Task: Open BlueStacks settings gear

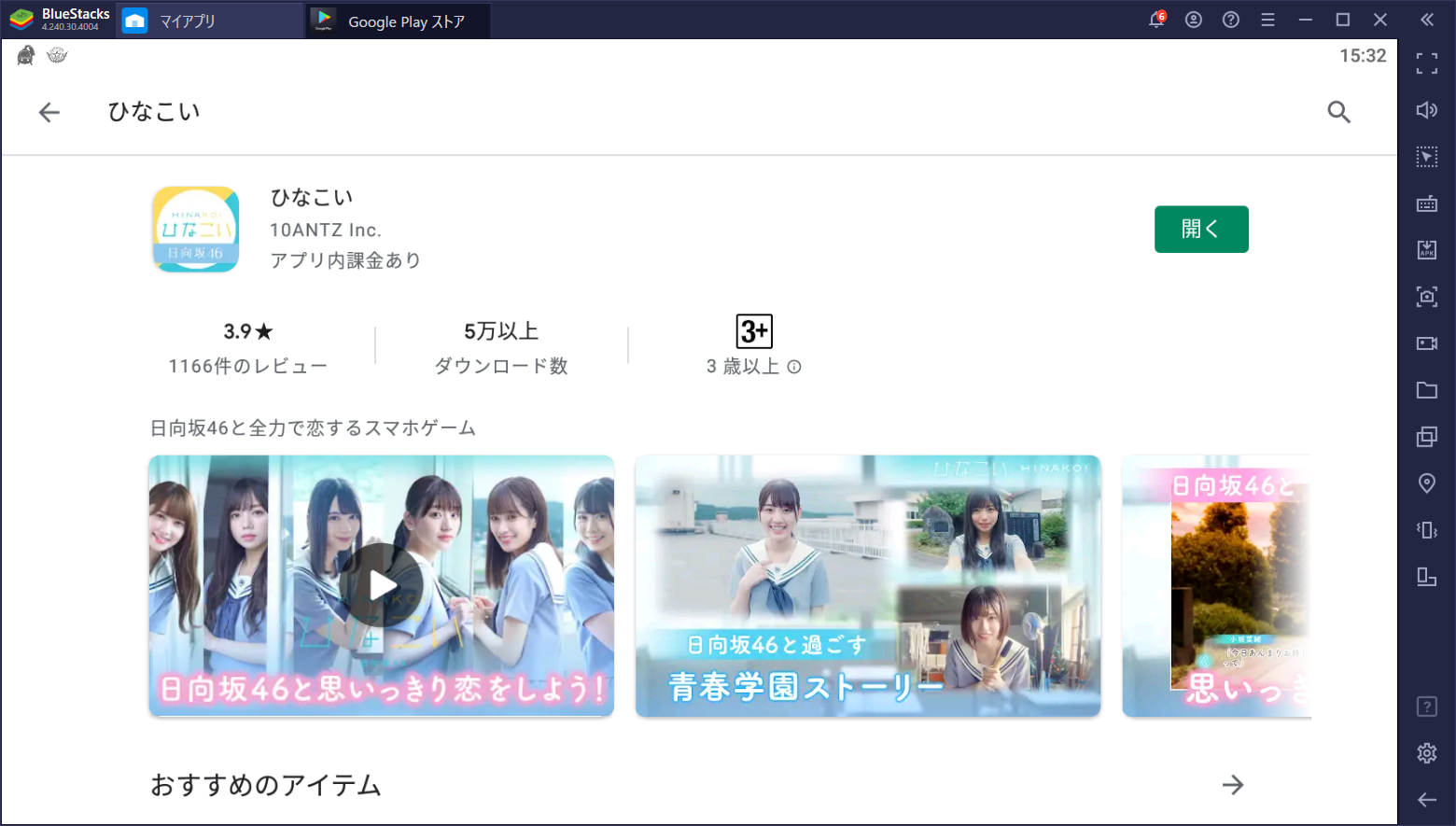Action: pyautogui.click(x=1427, y=753)
